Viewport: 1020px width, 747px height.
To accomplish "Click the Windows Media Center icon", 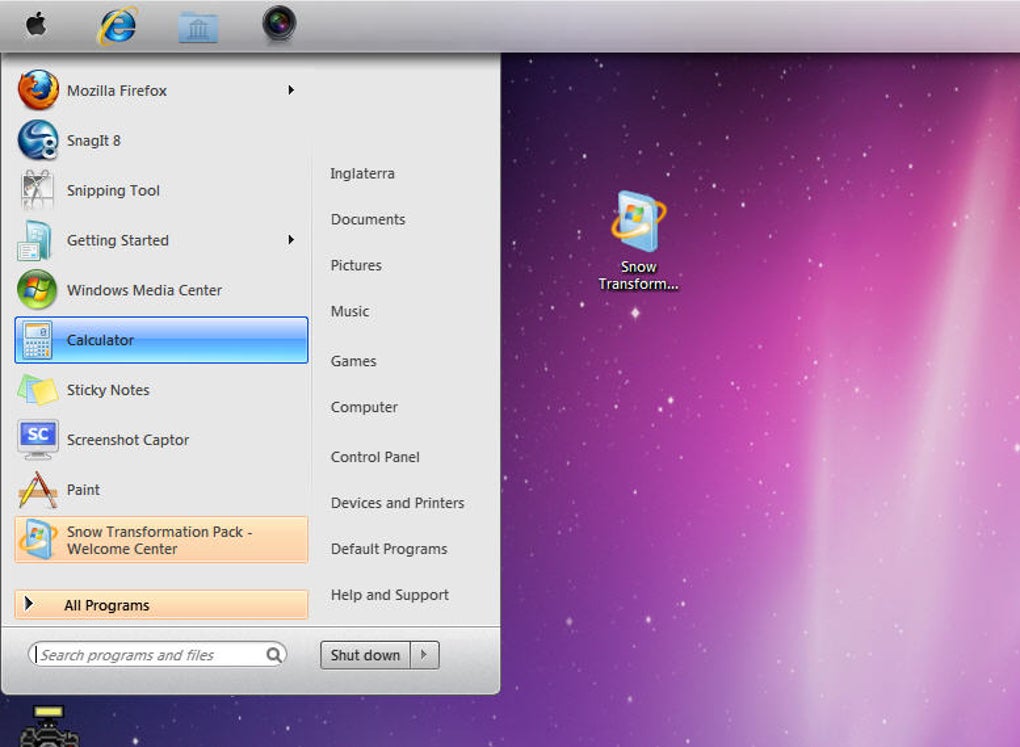I will [37, 290].
